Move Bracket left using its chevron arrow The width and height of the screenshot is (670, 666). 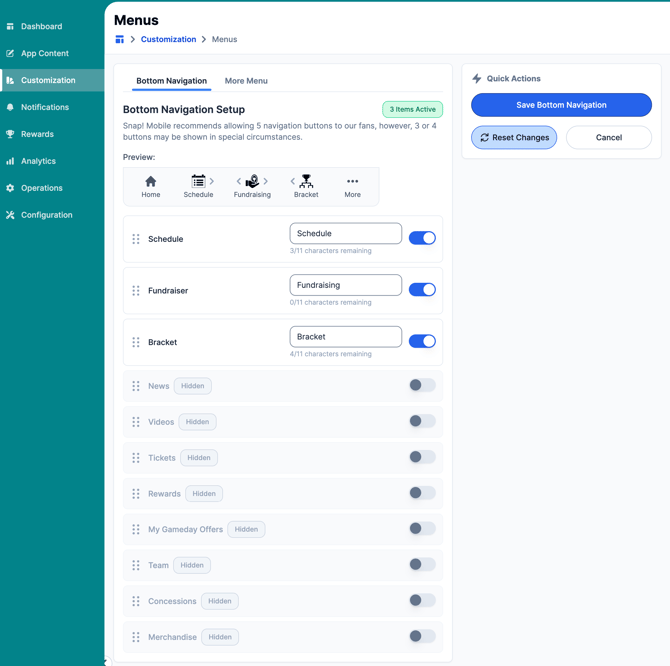[293, 181]
